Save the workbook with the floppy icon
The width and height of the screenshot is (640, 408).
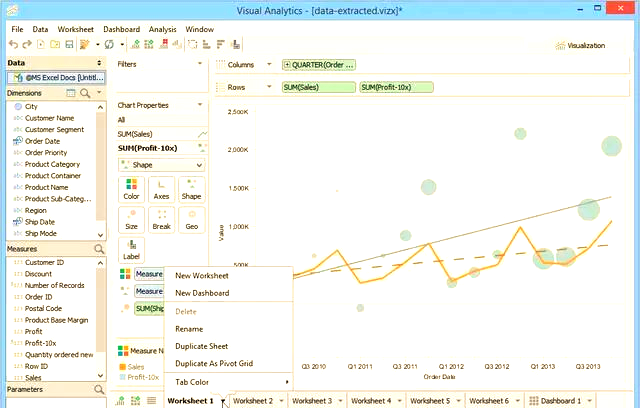click(x=69, y=44)
